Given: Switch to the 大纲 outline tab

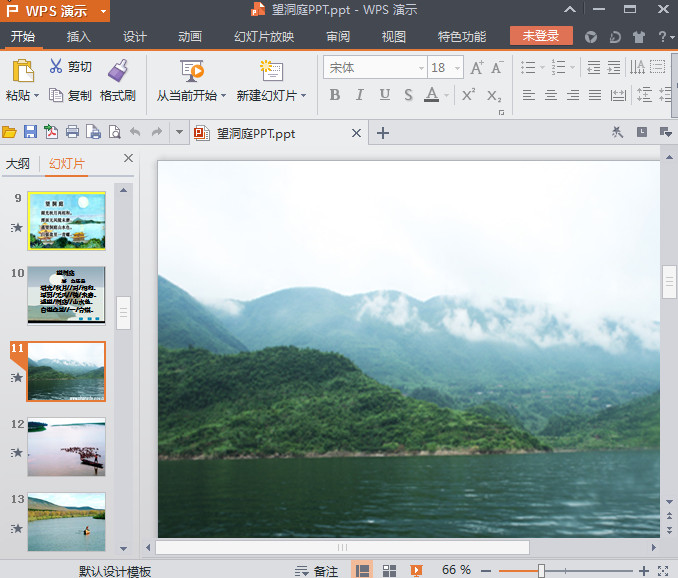Looking at the screenshot, I should [18, 164].
